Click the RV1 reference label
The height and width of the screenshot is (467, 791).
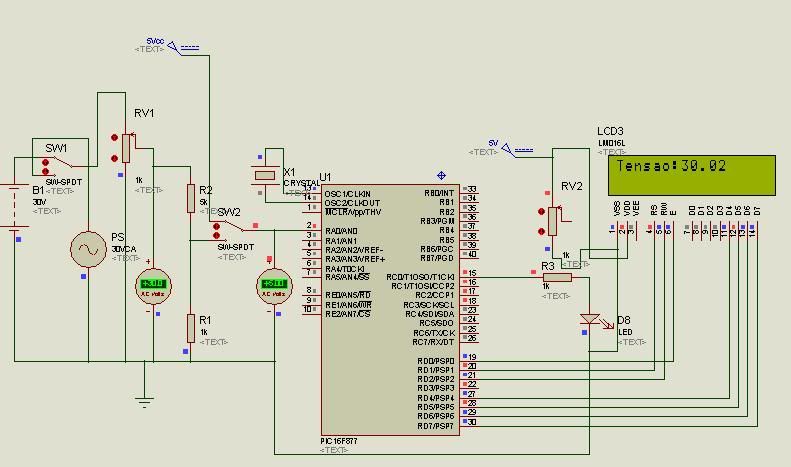(144, 113)
